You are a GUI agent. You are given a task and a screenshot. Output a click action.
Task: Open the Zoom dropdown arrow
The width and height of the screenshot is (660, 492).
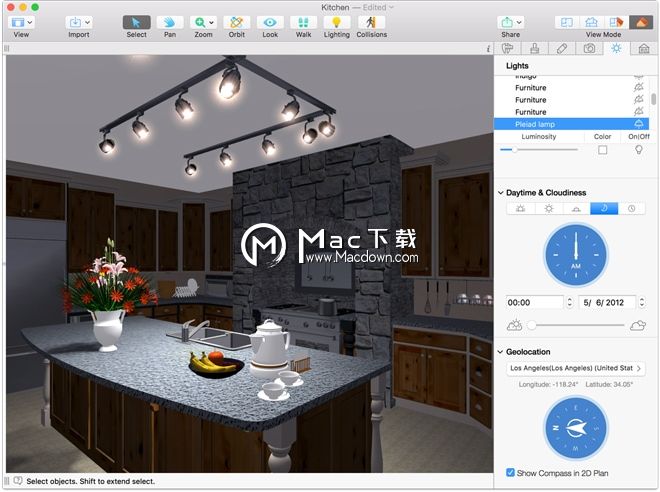(211, 22)
